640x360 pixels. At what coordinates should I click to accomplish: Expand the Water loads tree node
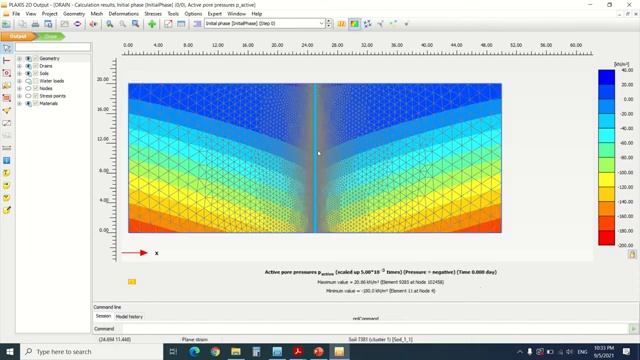point(19,81)
